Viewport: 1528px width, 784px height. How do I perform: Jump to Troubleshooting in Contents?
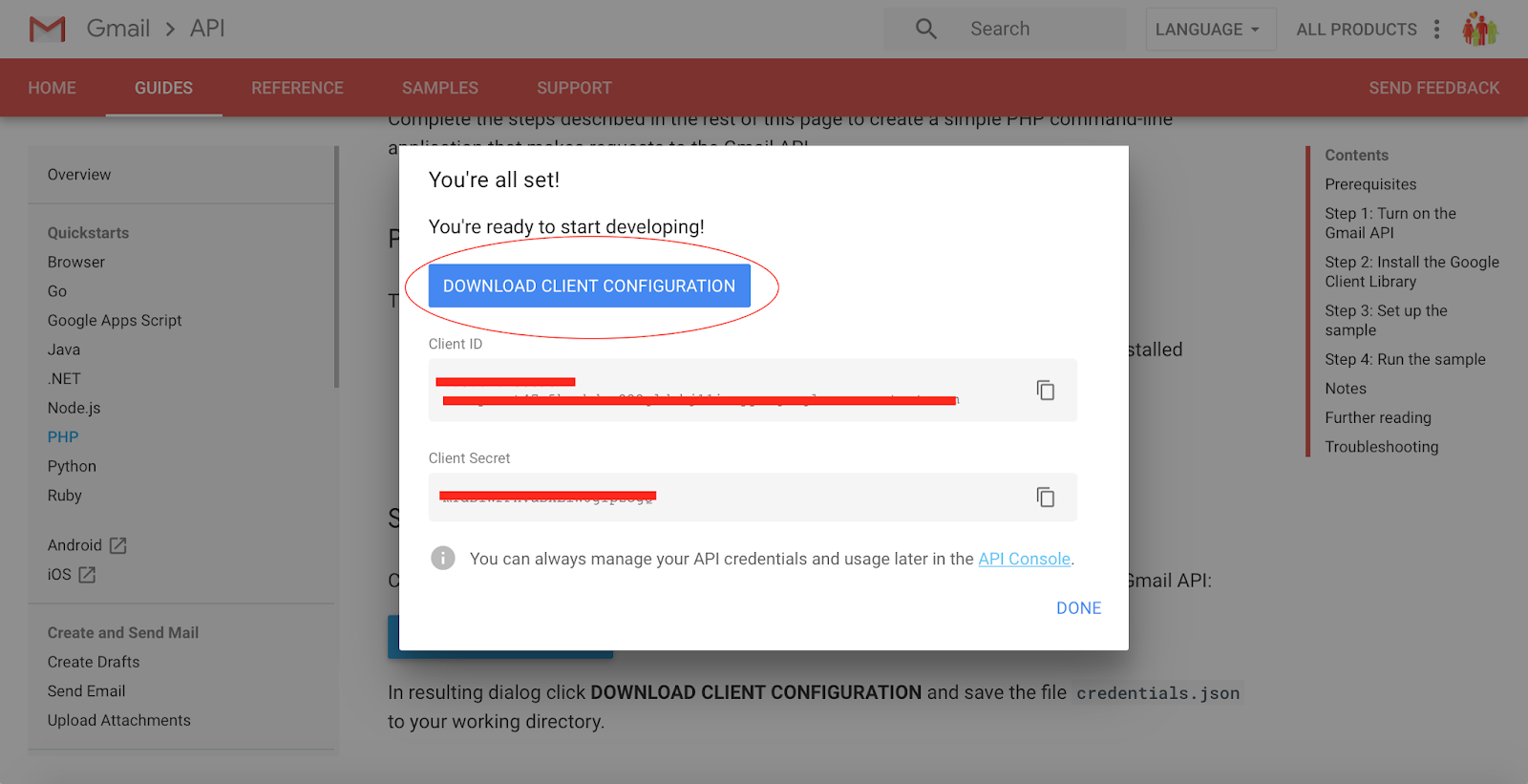pyautogui.click(x=1381, y=446)
